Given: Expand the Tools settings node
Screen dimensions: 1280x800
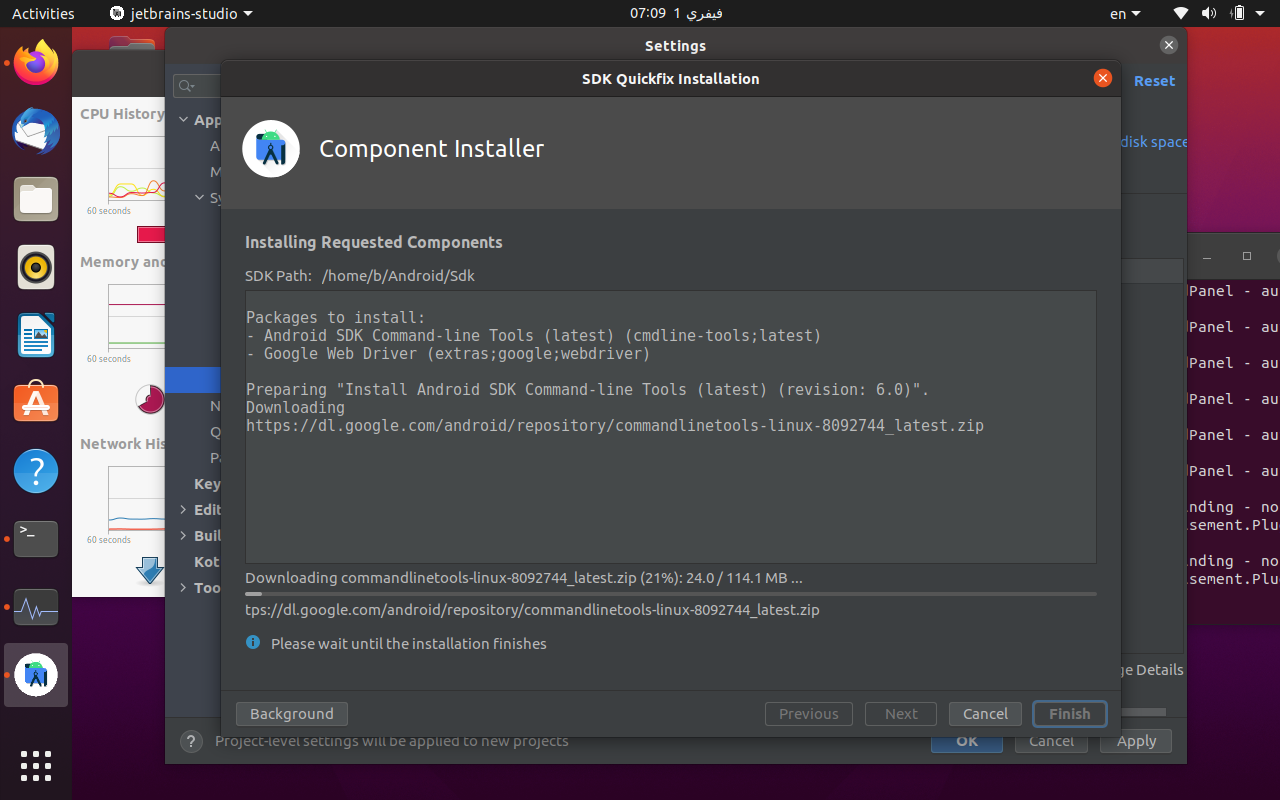Looking at the screenshot, I should (x=183, y=588).
